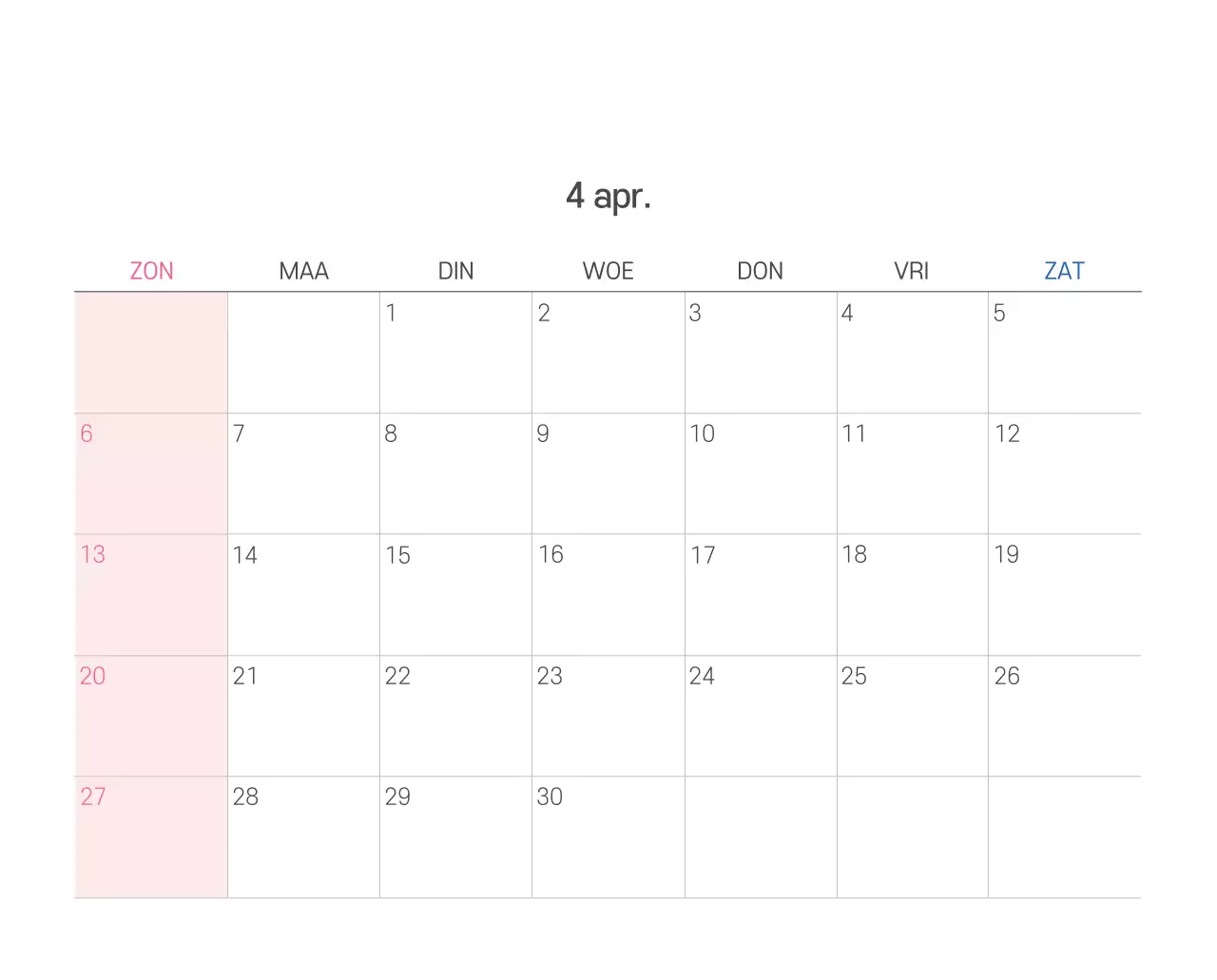
Task: Select Sunday 27 cell
Action: [x=151, y=836]
